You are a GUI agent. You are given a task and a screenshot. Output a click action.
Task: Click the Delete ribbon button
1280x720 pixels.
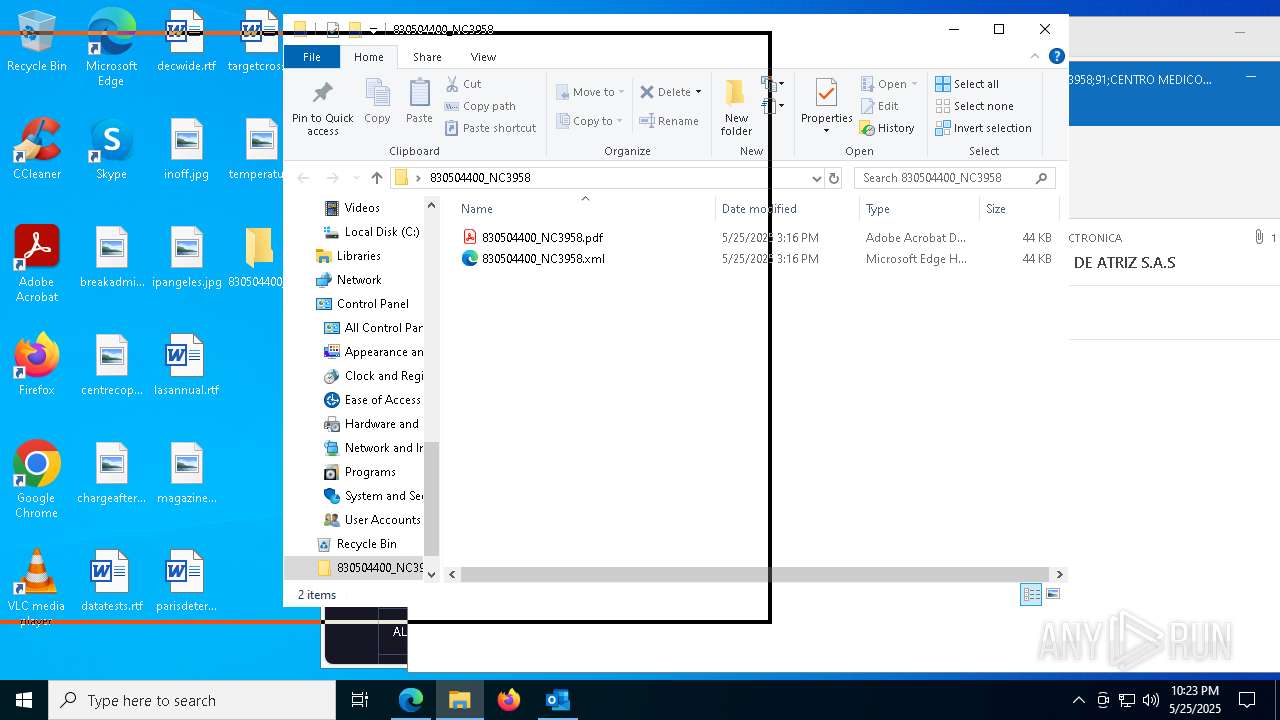665,92
